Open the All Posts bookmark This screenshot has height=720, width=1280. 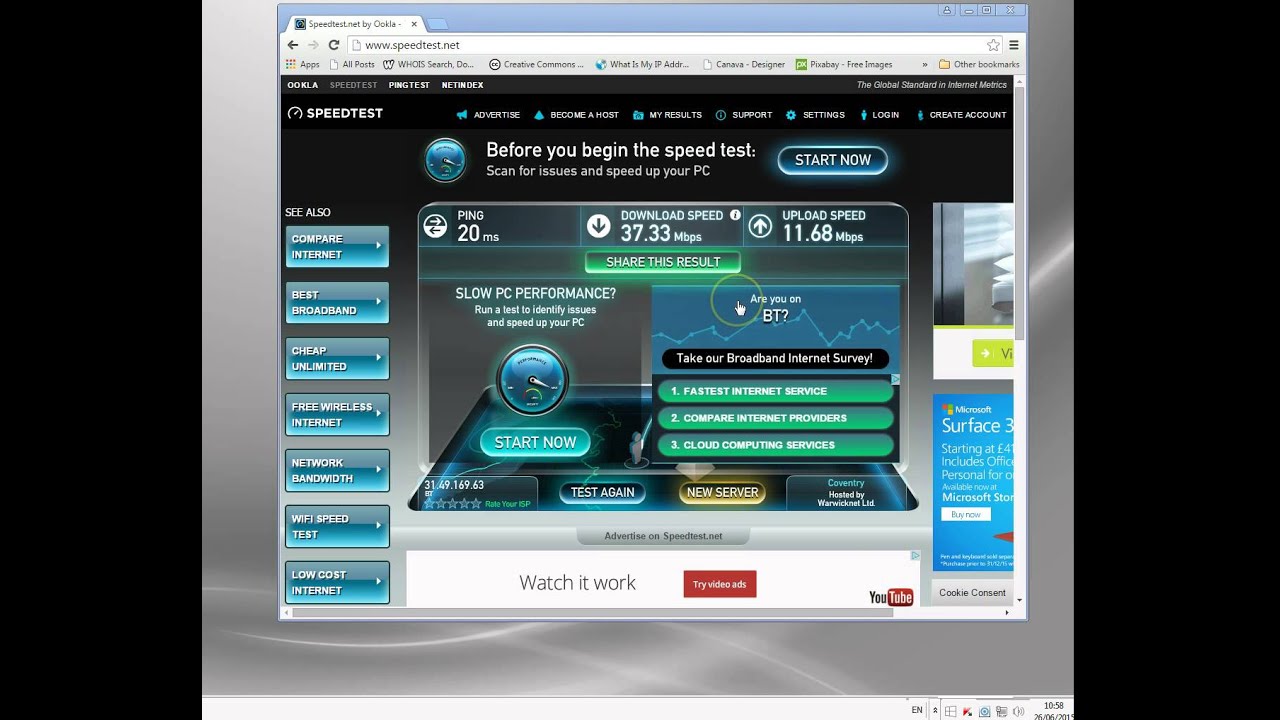(x=352, y=64)
